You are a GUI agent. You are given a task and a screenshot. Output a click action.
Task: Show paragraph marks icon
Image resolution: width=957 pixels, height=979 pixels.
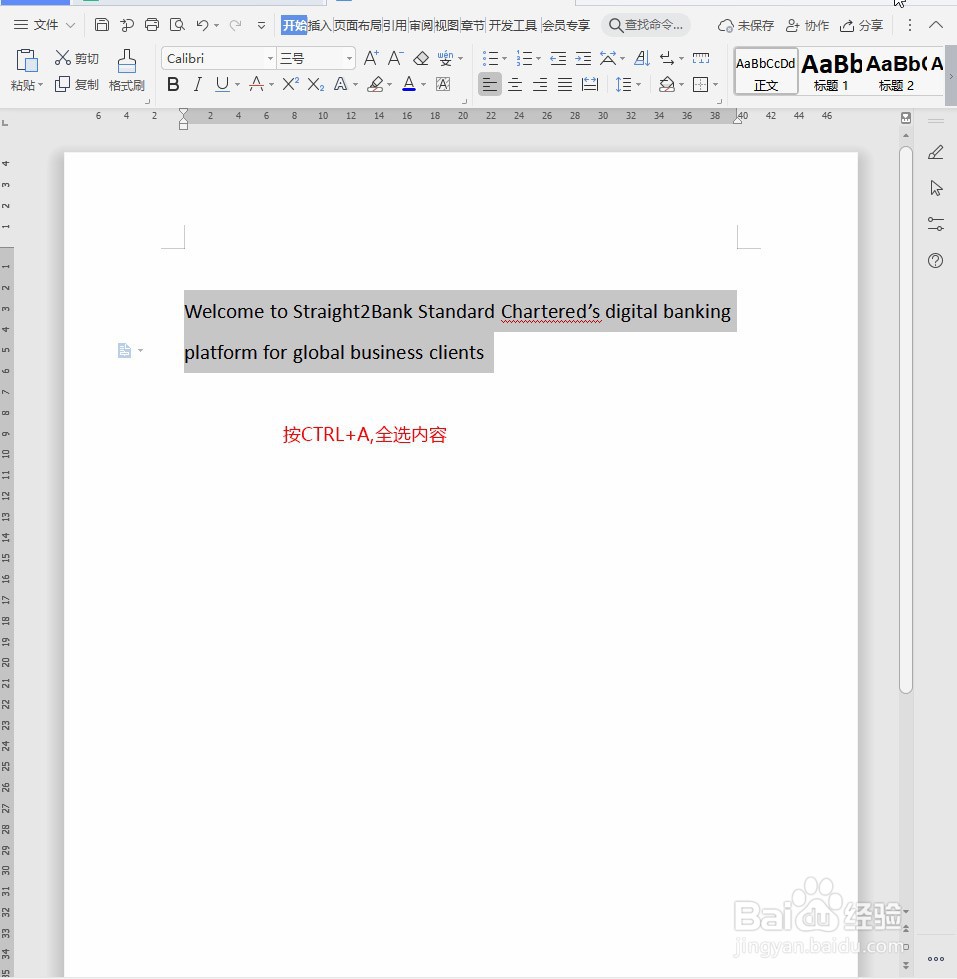[x=667, y=59]
